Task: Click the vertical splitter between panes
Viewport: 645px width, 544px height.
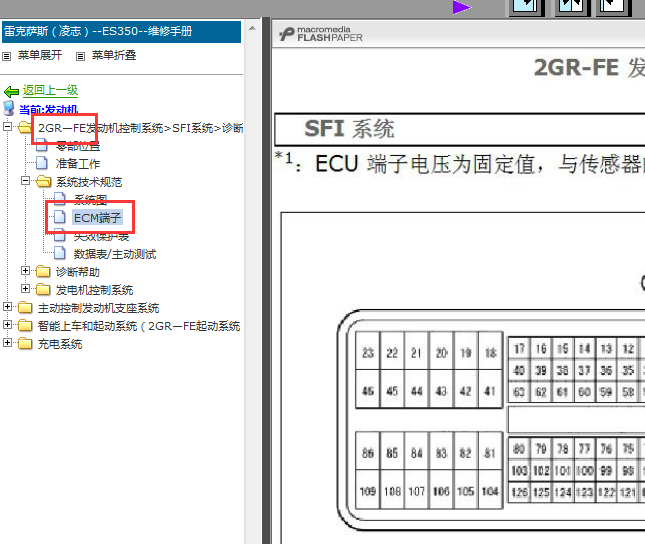Action: [x=266, y=281]
